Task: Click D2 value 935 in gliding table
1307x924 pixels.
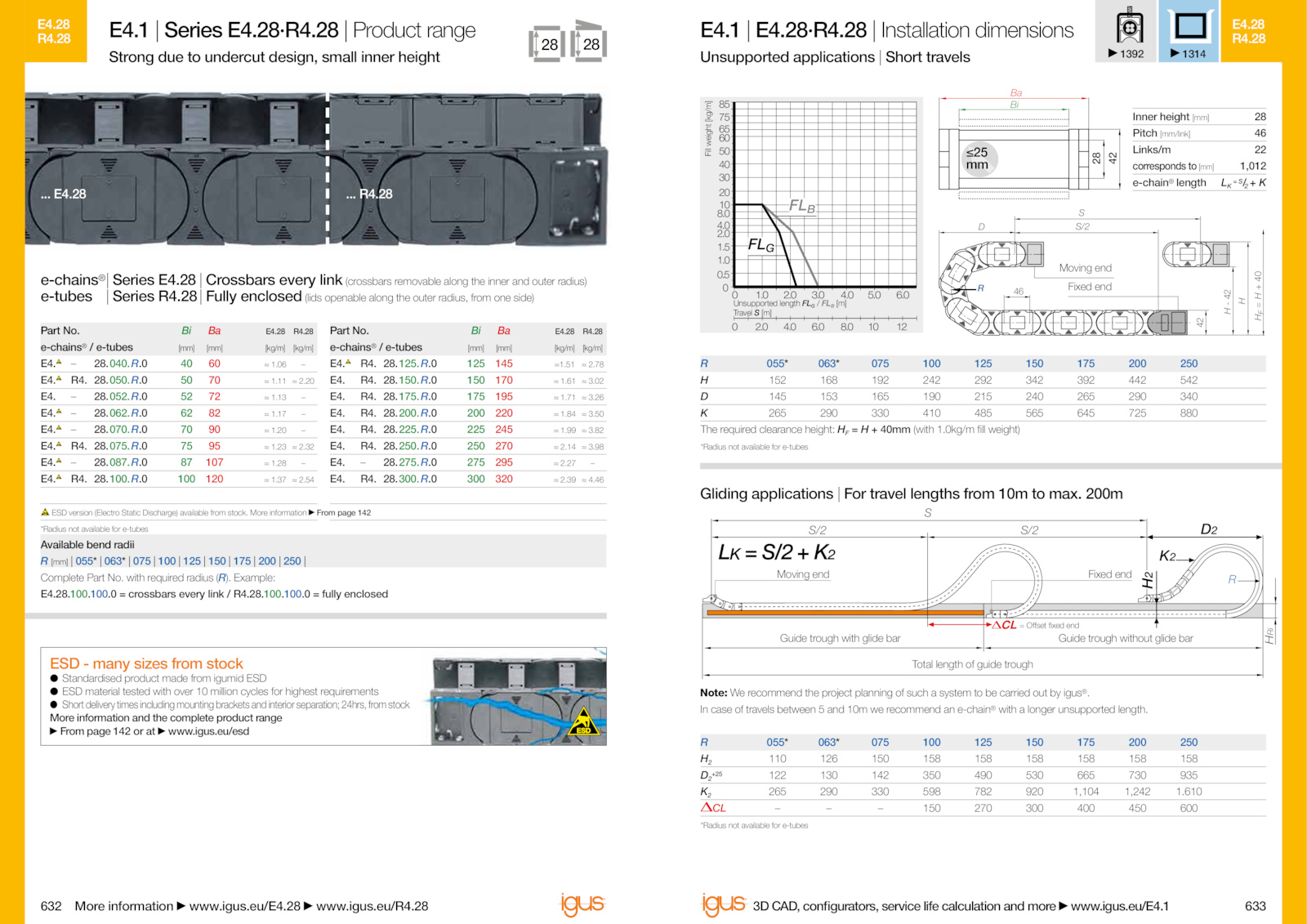Action: coord(1189,775)
